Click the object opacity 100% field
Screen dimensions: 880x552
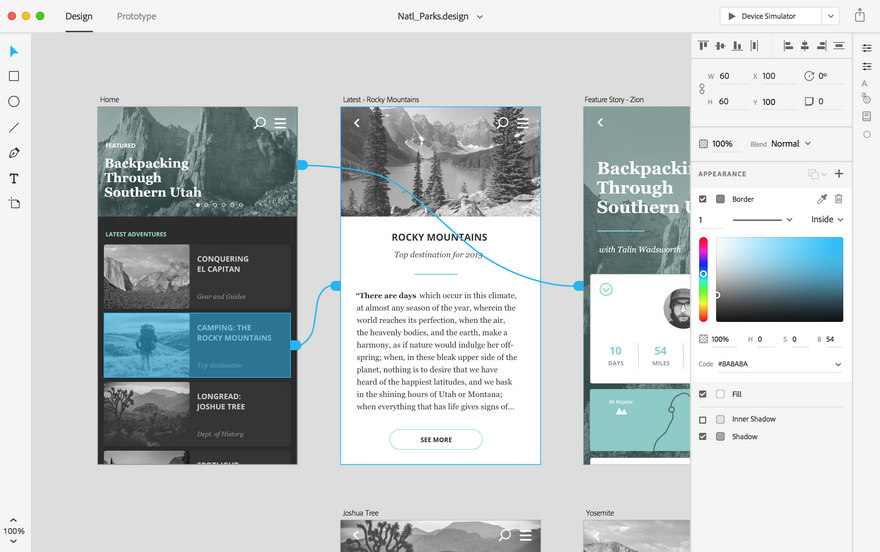pos(726,144)
